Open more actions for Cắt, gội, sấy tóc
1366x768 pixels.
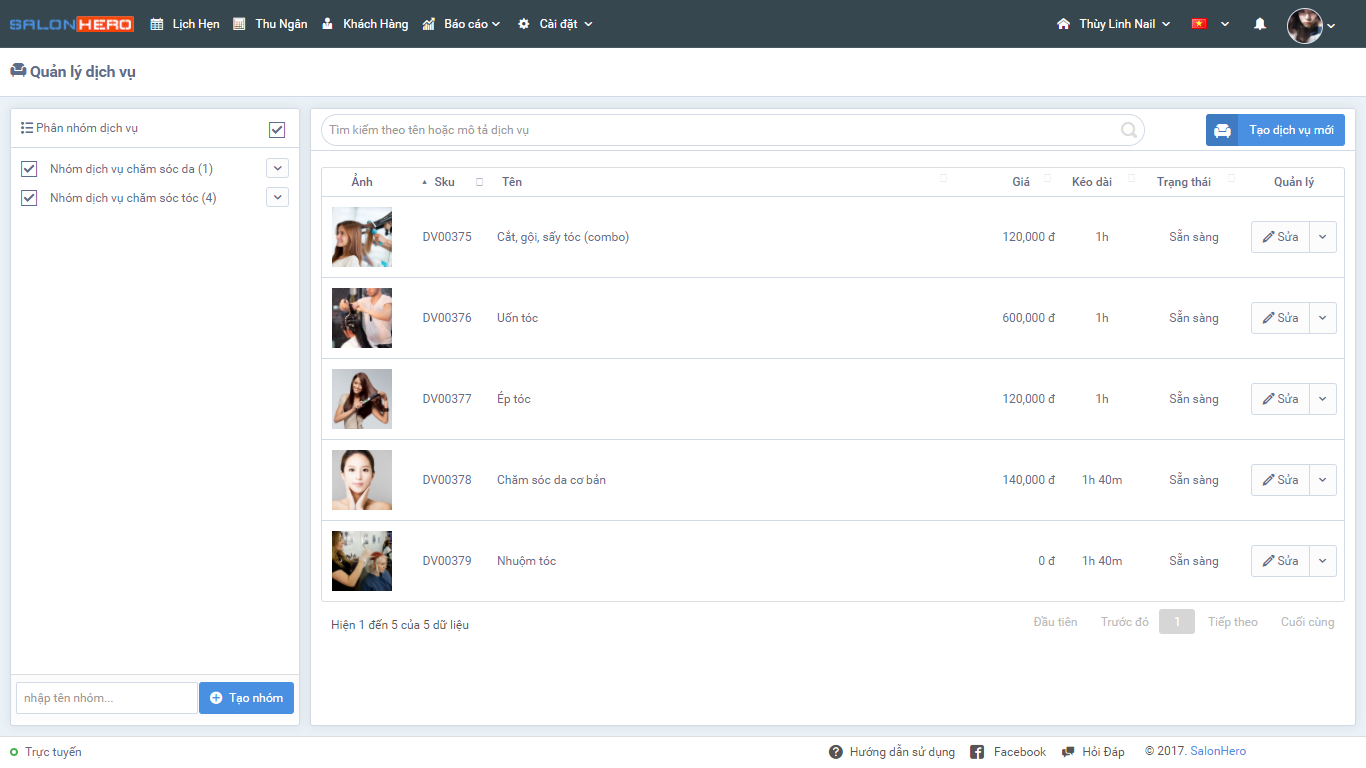click(x=1323, y=237)
